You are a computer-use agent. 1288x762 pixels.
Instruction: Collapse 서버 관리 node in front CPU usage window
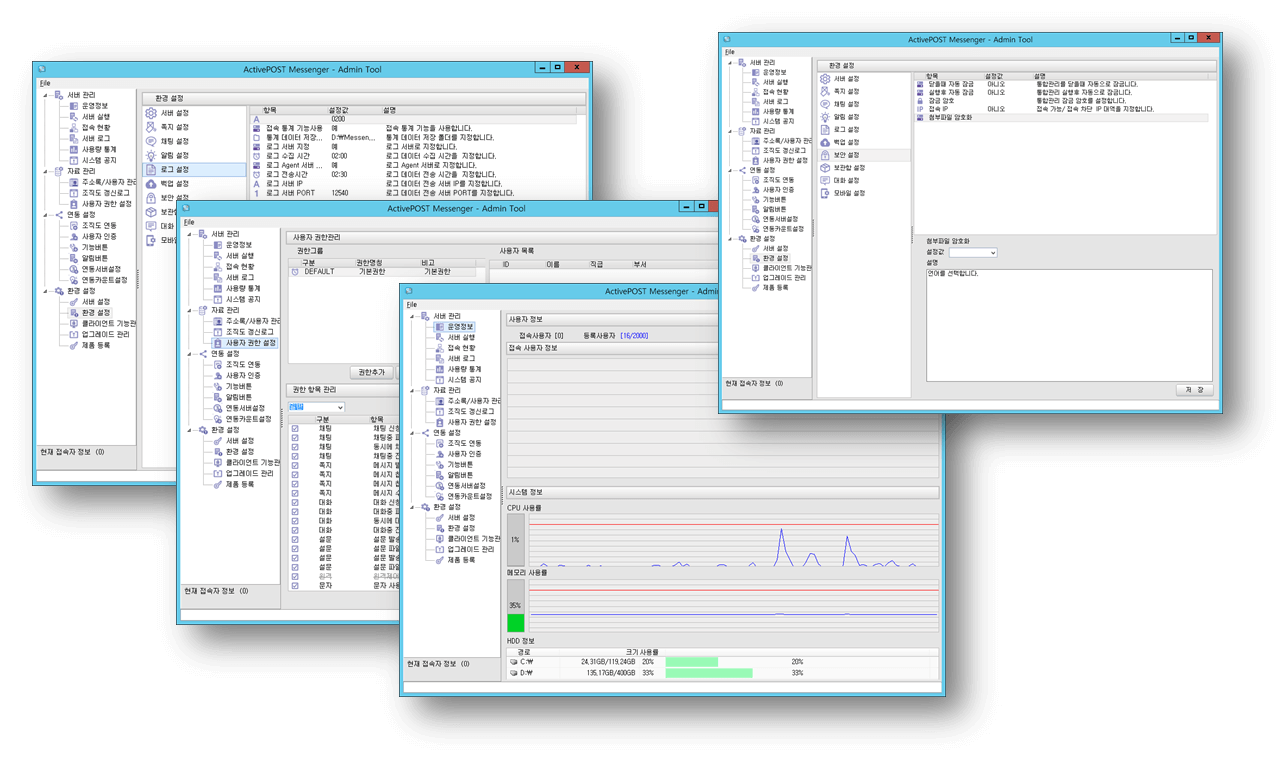(413, 316)
